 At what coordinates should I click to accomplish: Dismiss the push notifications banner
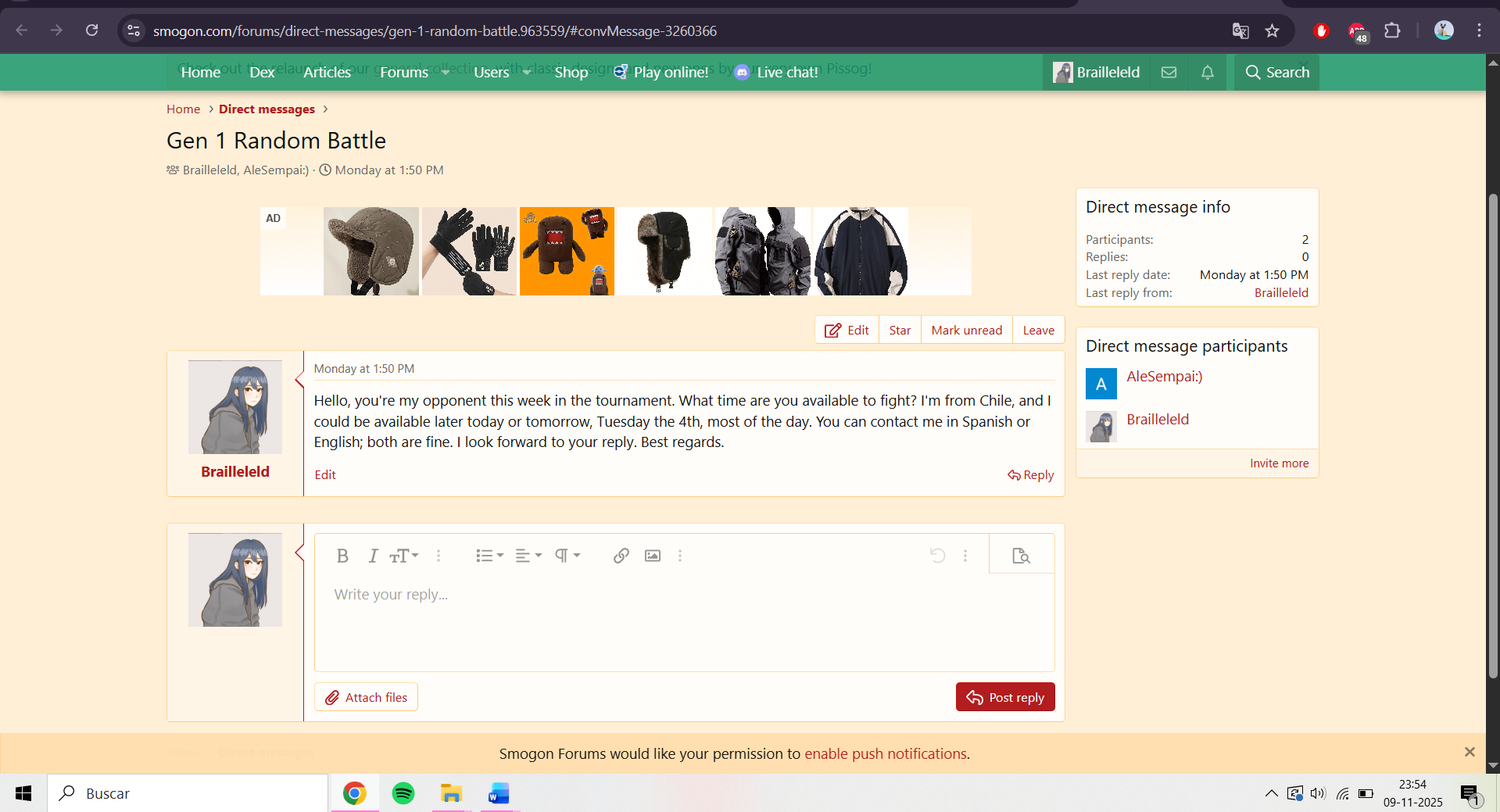tap(1470, 752)
